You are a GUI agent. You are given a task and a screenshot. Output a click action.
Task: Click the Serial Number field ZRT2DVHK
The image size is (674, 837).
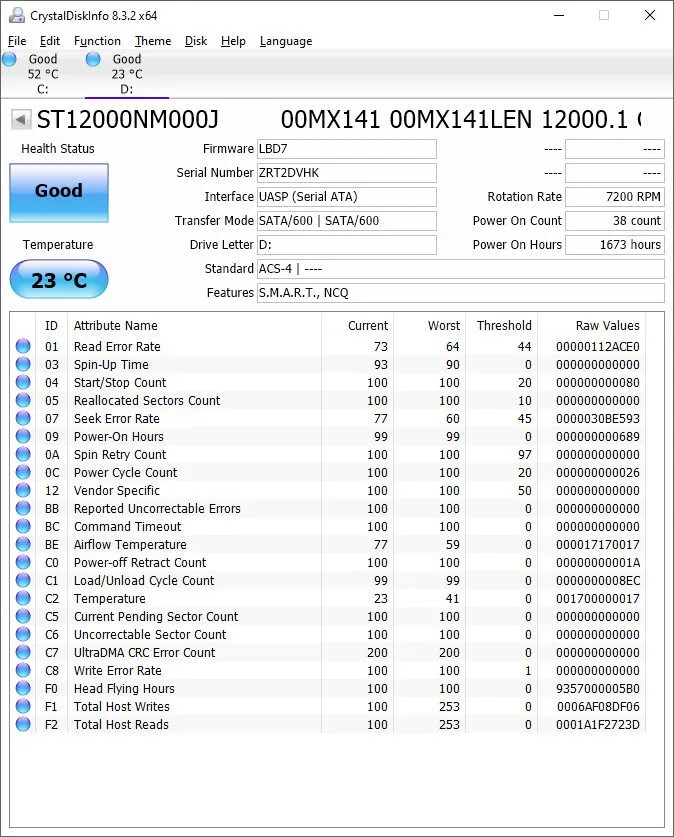[347, 173]
